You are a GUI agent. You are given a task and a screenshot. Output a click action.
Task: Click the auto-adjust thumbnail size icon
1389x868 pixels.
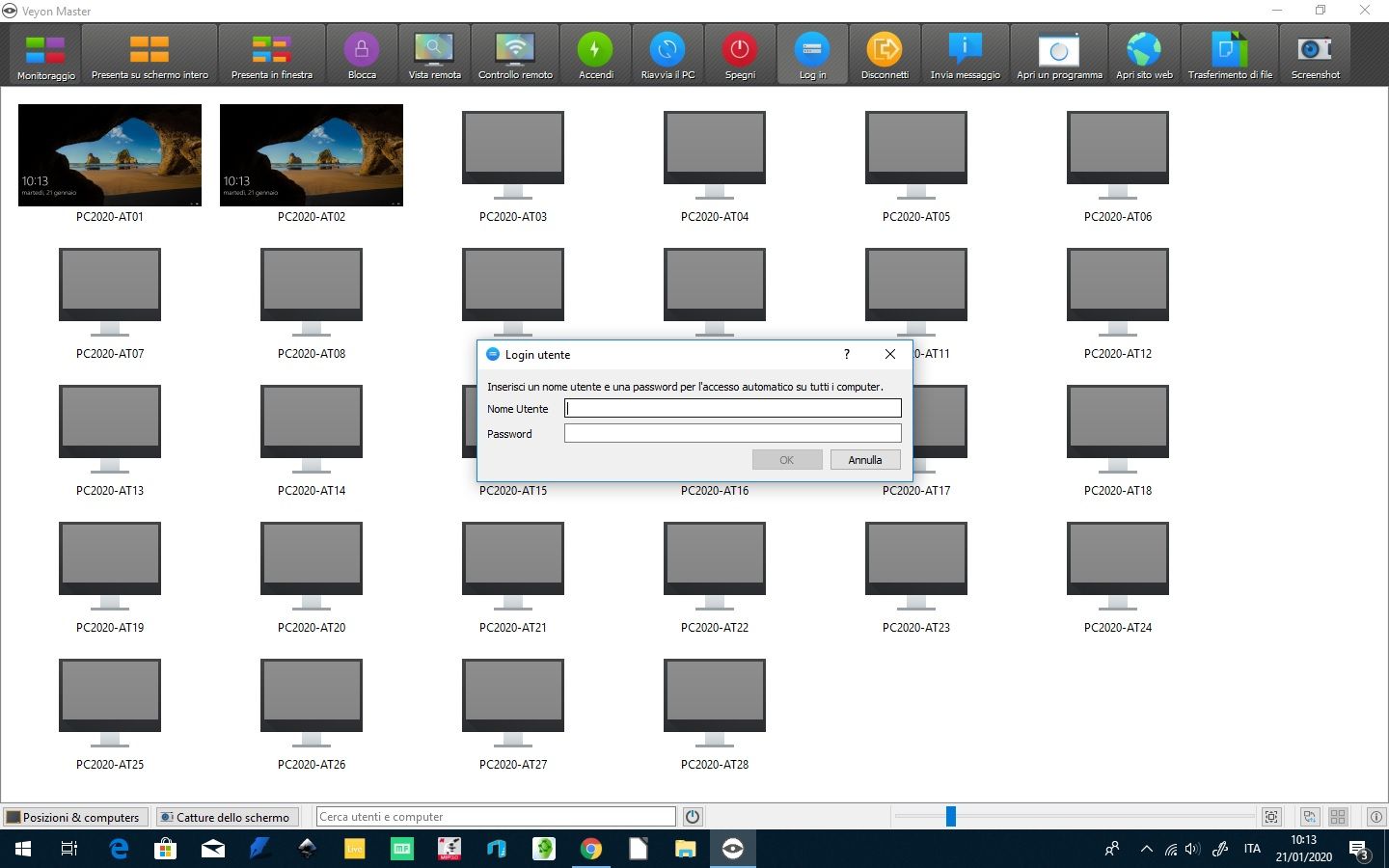1271,817
